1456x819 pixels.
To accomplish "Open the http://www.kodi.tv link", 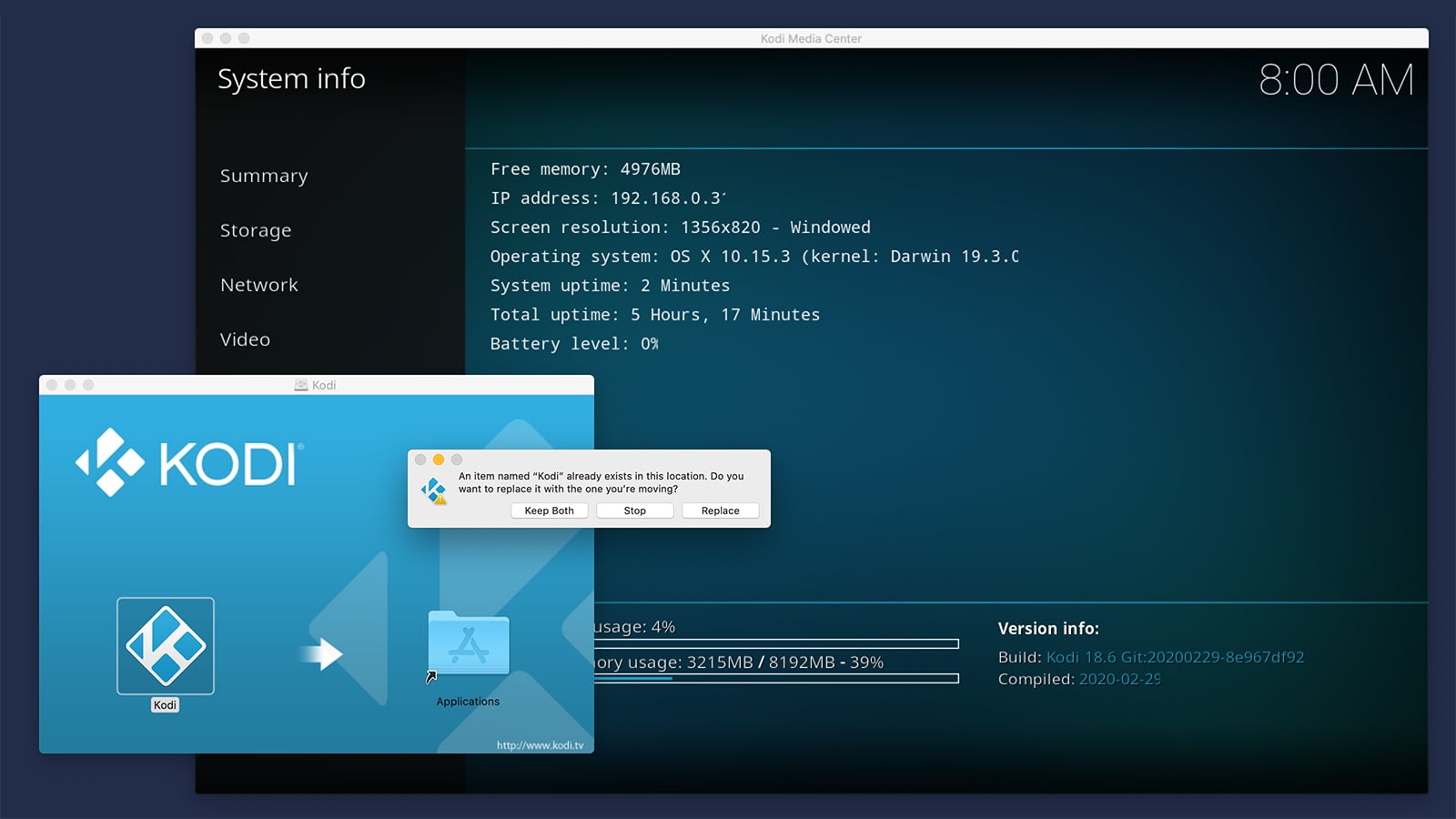I will (540, 745).
